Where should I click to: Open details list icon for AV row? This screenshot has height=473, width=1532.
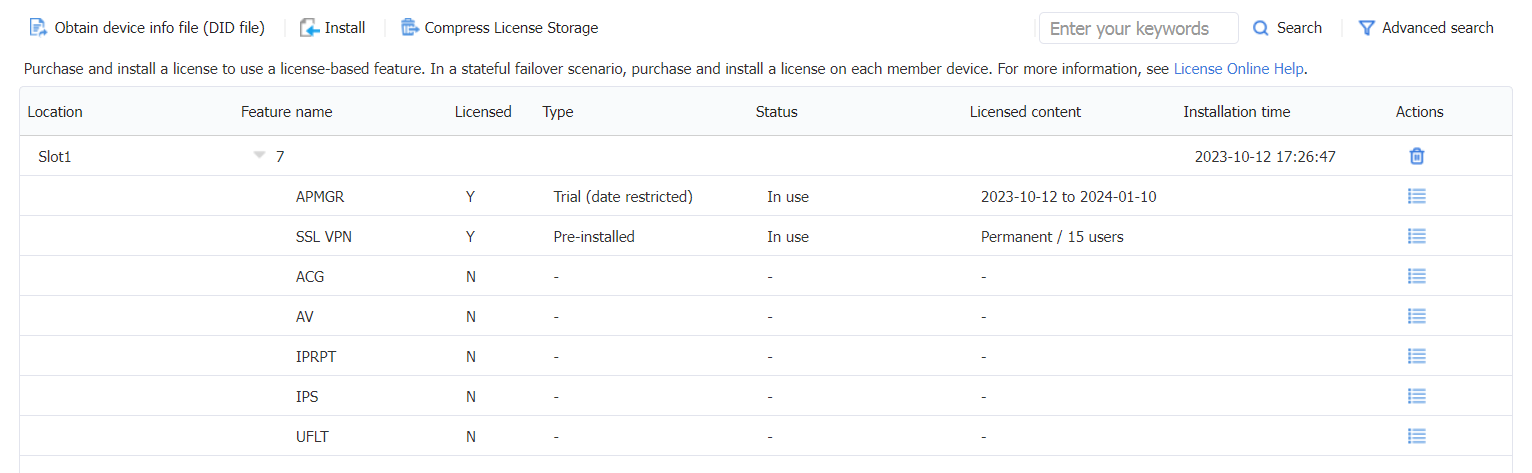click(x=1416, y=316)
